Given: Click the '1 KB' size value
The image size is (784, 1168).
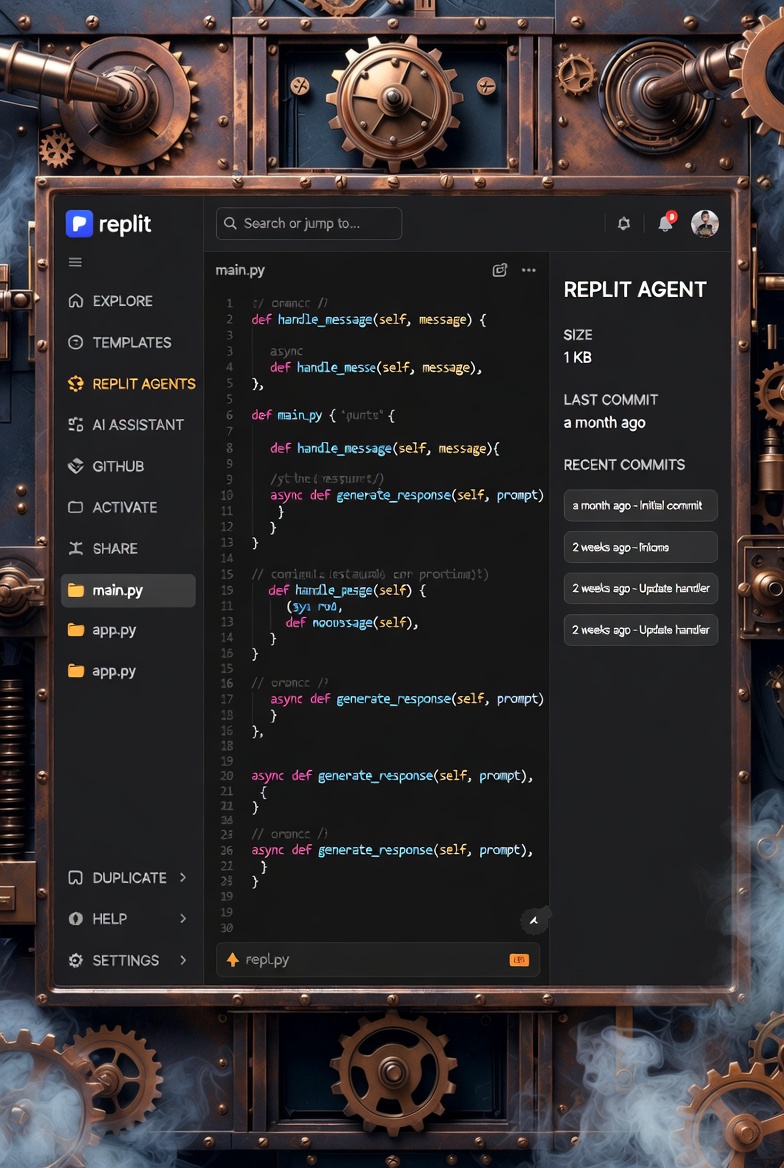Looking at the screenshot, I should click(x=578, y=358).
